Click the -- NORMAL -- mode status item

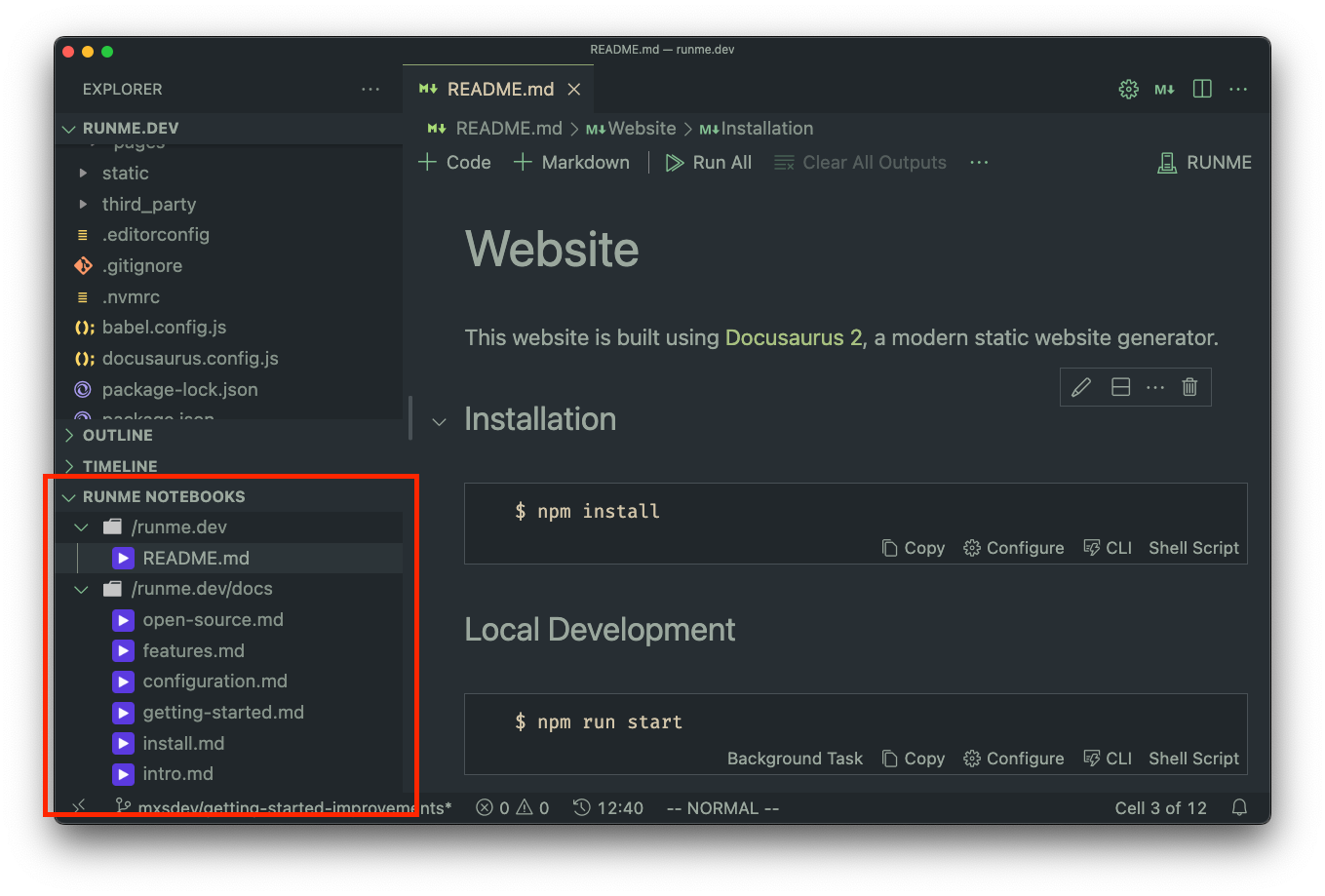pyautogui.click(x=722, y=807)
